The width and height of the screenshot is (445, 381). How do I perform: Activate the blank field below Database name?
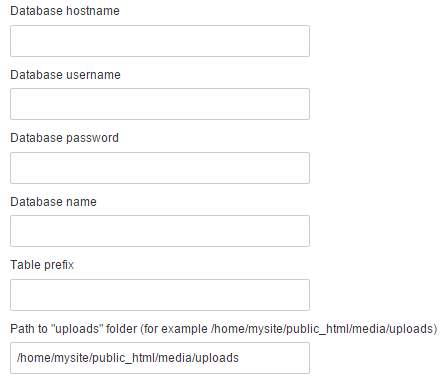(160, 231)
